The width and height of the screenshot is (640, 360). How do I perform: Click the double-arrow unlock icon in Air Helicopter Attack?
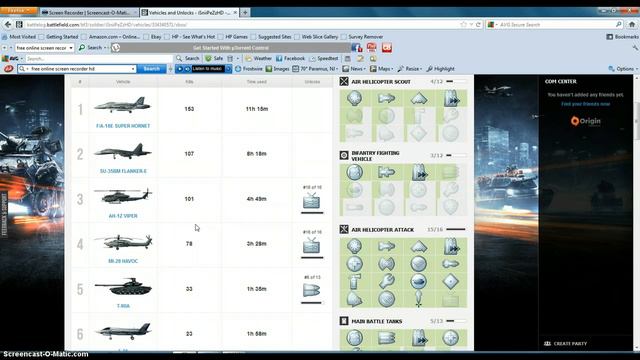451,246
